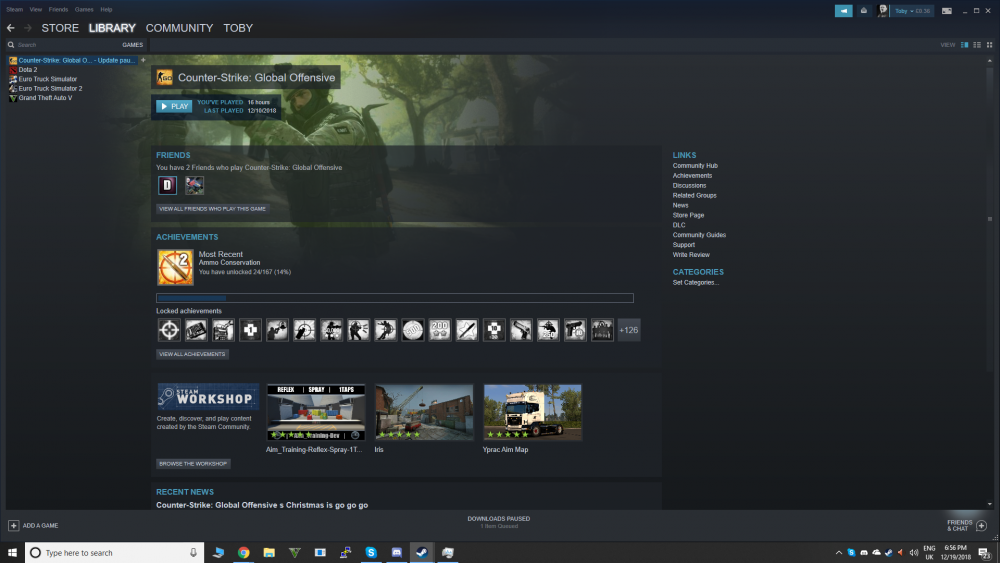Click the Toby profile avatar picture
Screen dimensions: 1000x563
[x=883, y=11]
